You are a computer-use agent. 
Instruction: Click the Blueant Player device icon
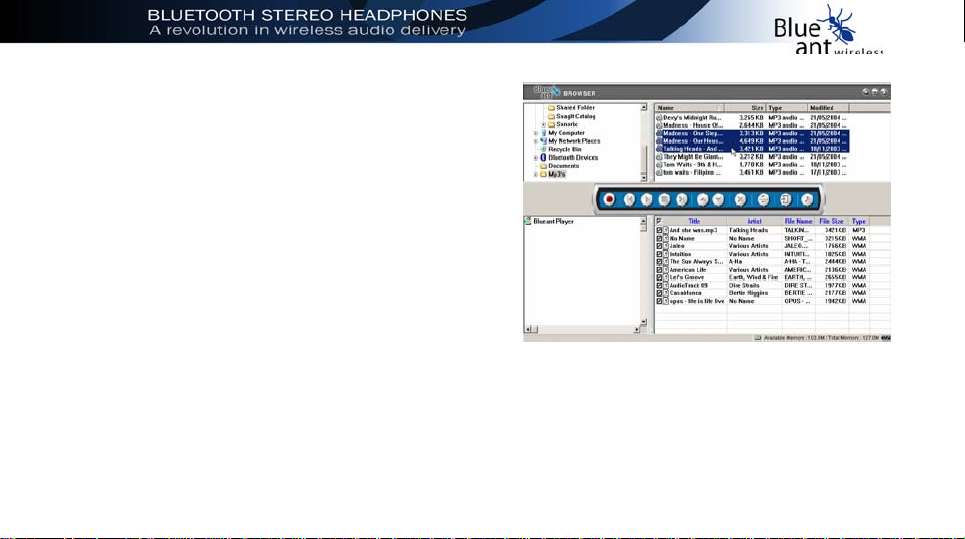click(x=527, y=221)
